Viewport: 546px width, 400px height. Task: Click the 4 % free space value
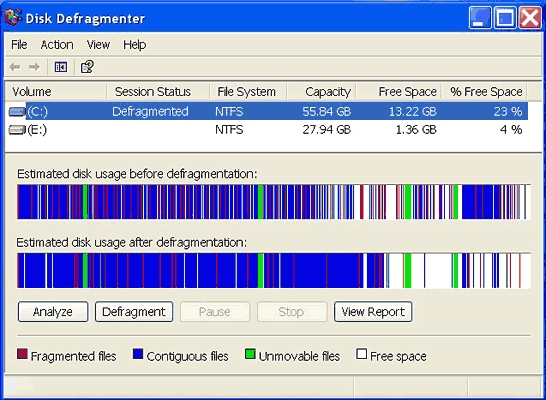[x=511, y=130]
